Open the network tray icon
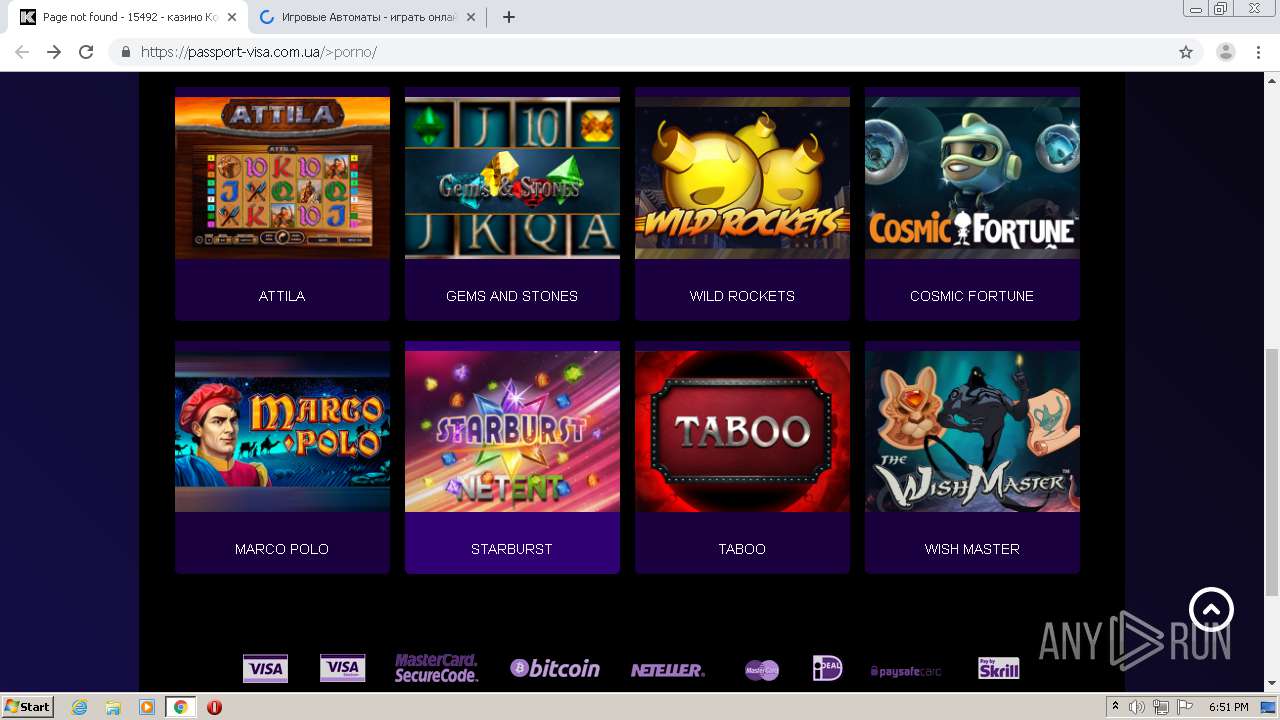This screenshot has width=1280, height=720. [1160, 707]
